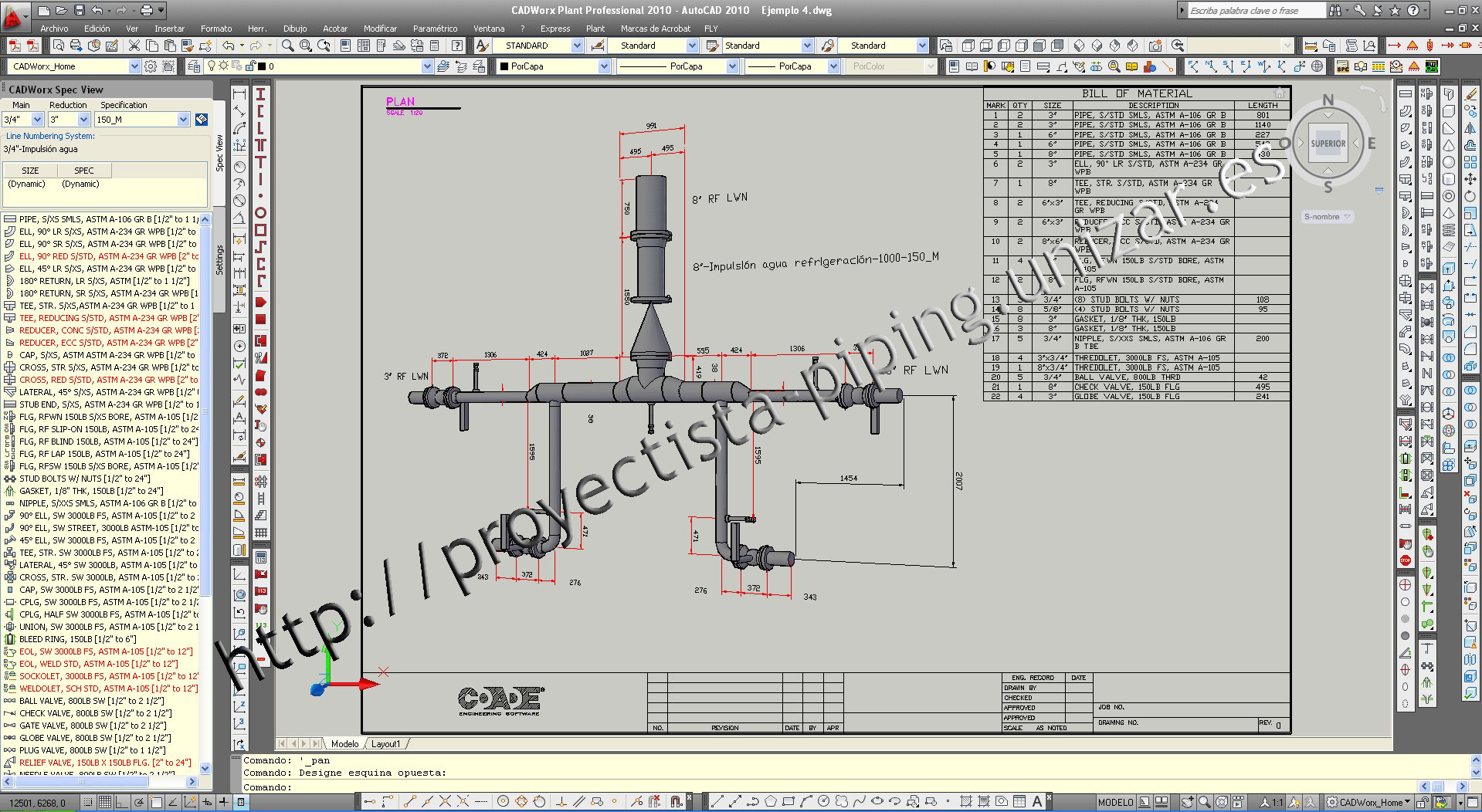Click the Paste clipboard icon
The width and height of the screenshot is (1482, 812).
[x=171, y=46]
